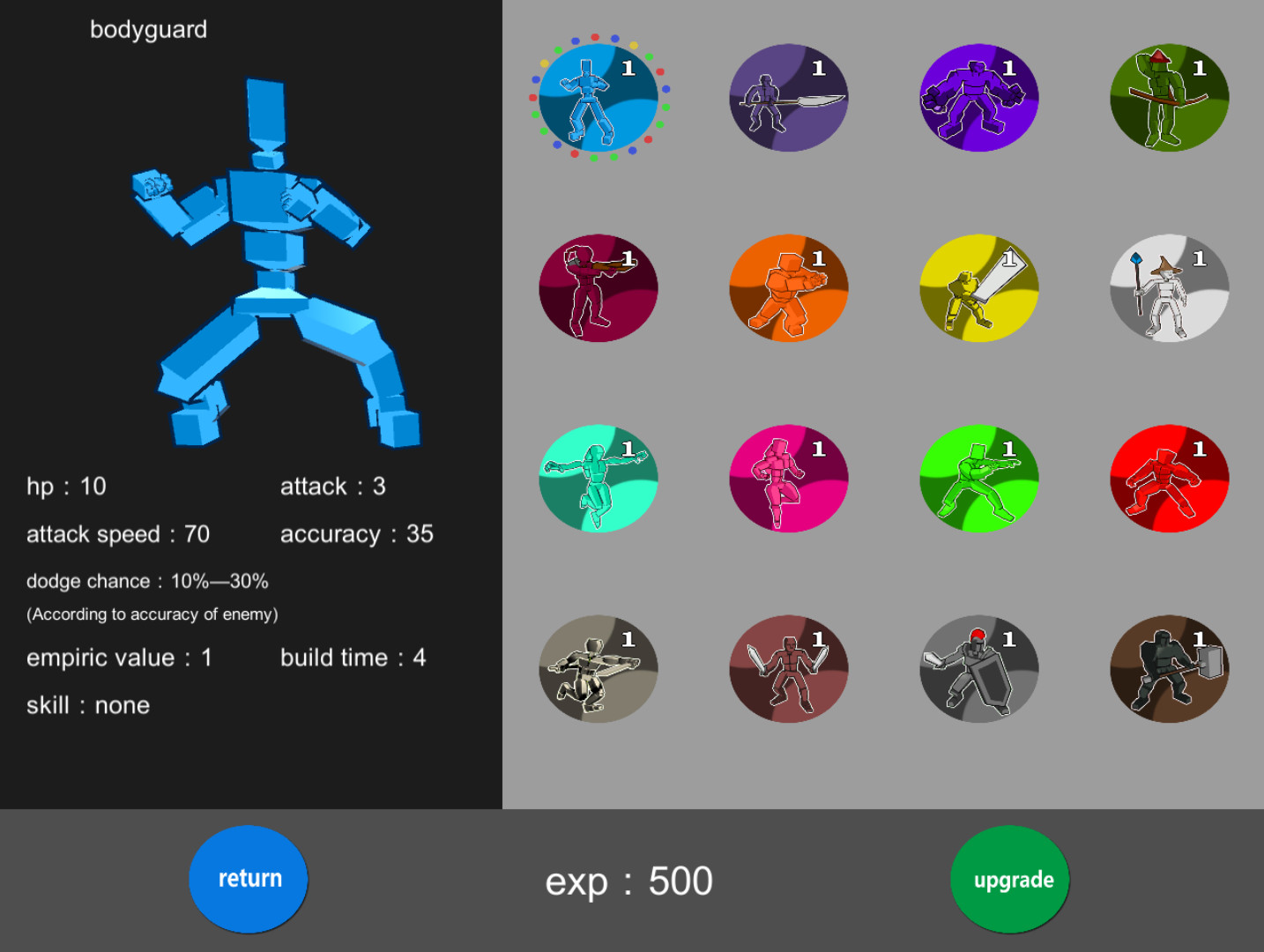Choose the orange boxer unit icon
This screenshot has width=1264, height=952.
pos(788,288)
